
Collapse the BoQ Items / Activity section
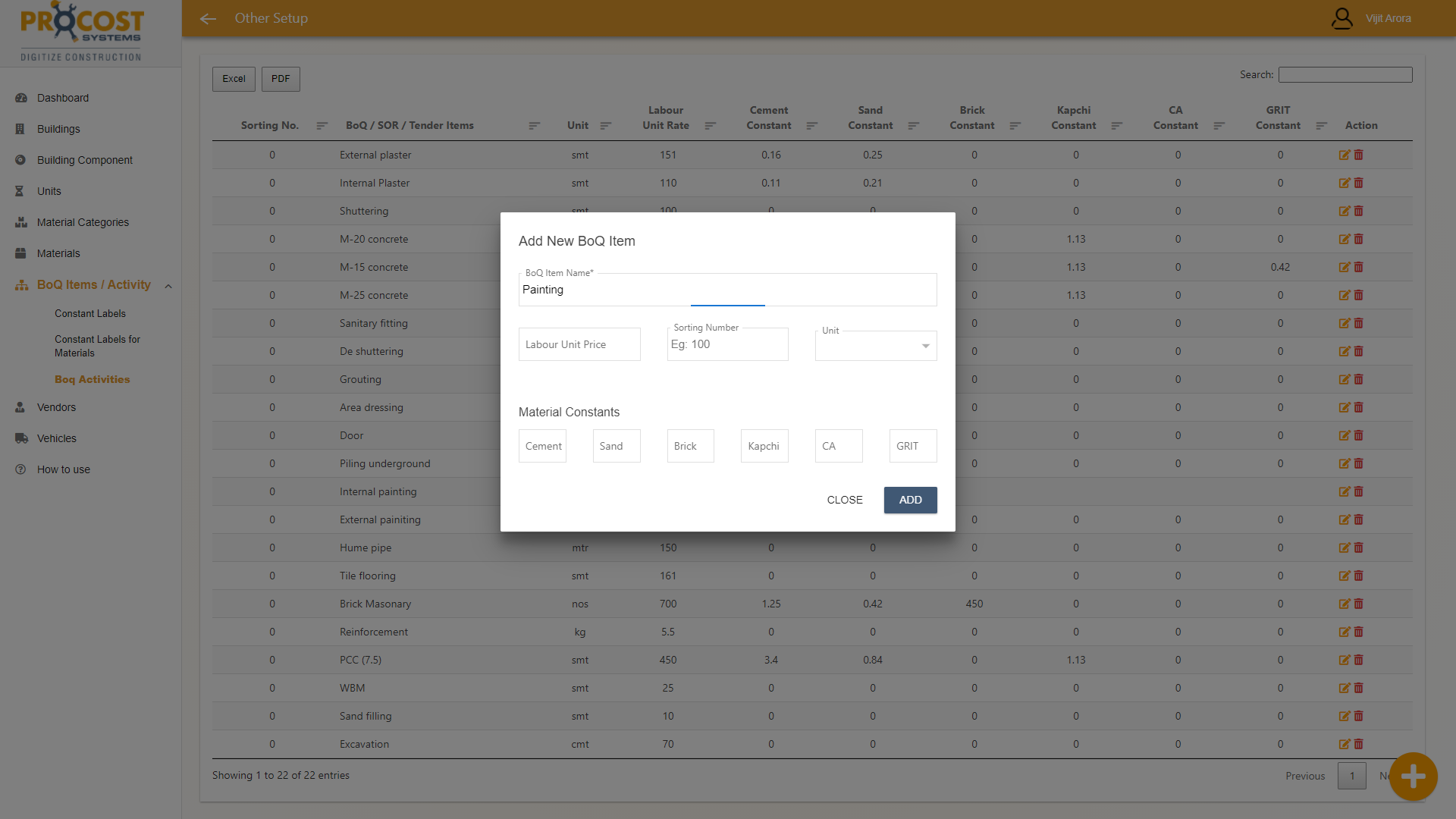tap(168, 286)
